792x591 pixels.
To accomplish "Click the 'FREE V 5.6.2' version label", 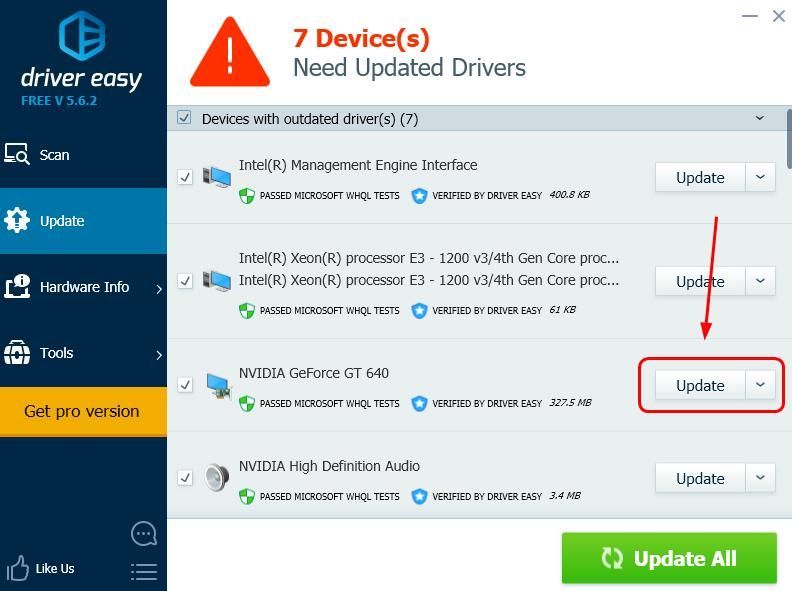I will point(59,101).
